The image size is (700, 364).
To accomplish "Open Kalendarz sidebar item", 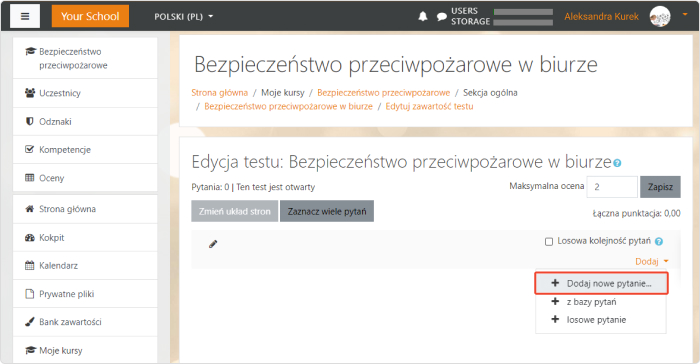I will pos(85,266).
